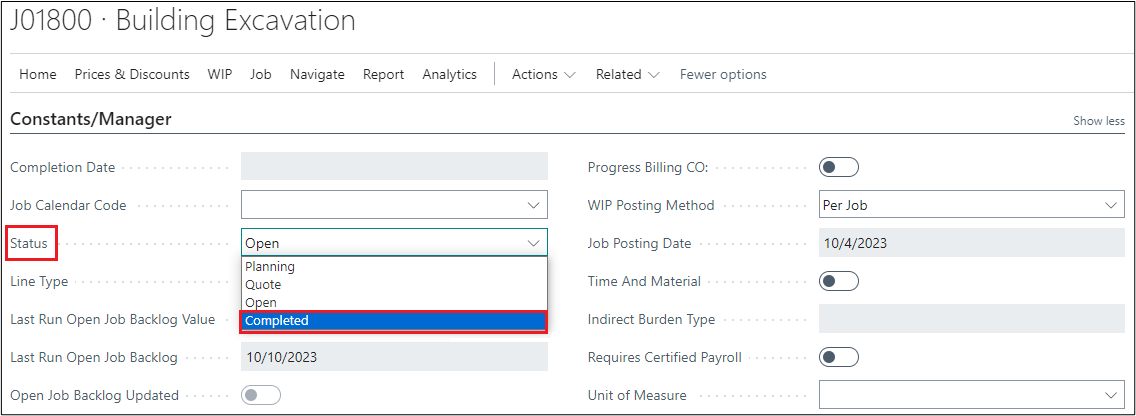Click the Fewer options link
Viewport: 1136px width, 416px height.
point(723,74)
